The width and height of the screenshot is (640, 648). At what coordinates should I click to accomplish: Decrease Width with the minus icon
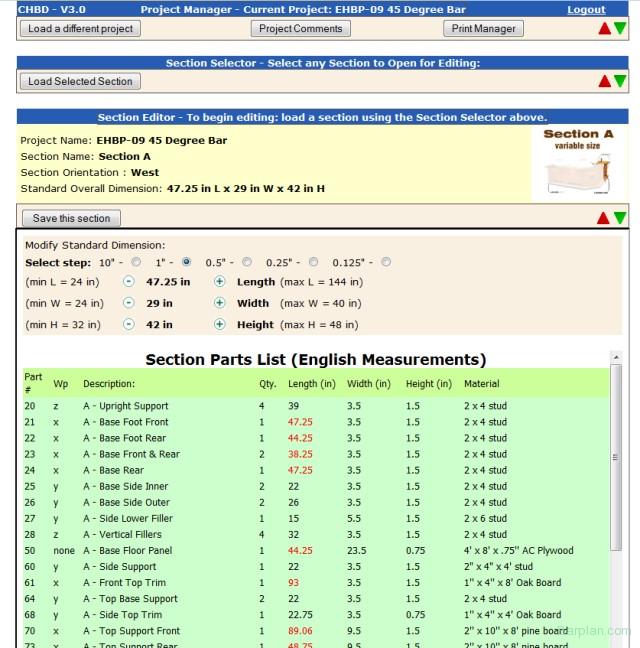tap(129, 303)
